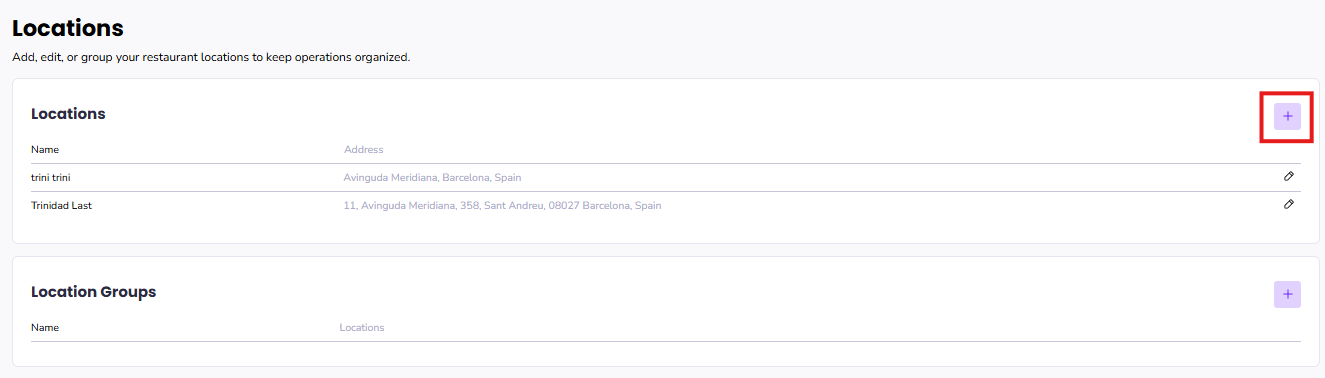Click the empty area below Location Groups column headers
Viewport: 1325px width, 378px height.
(x=666, y=352)
